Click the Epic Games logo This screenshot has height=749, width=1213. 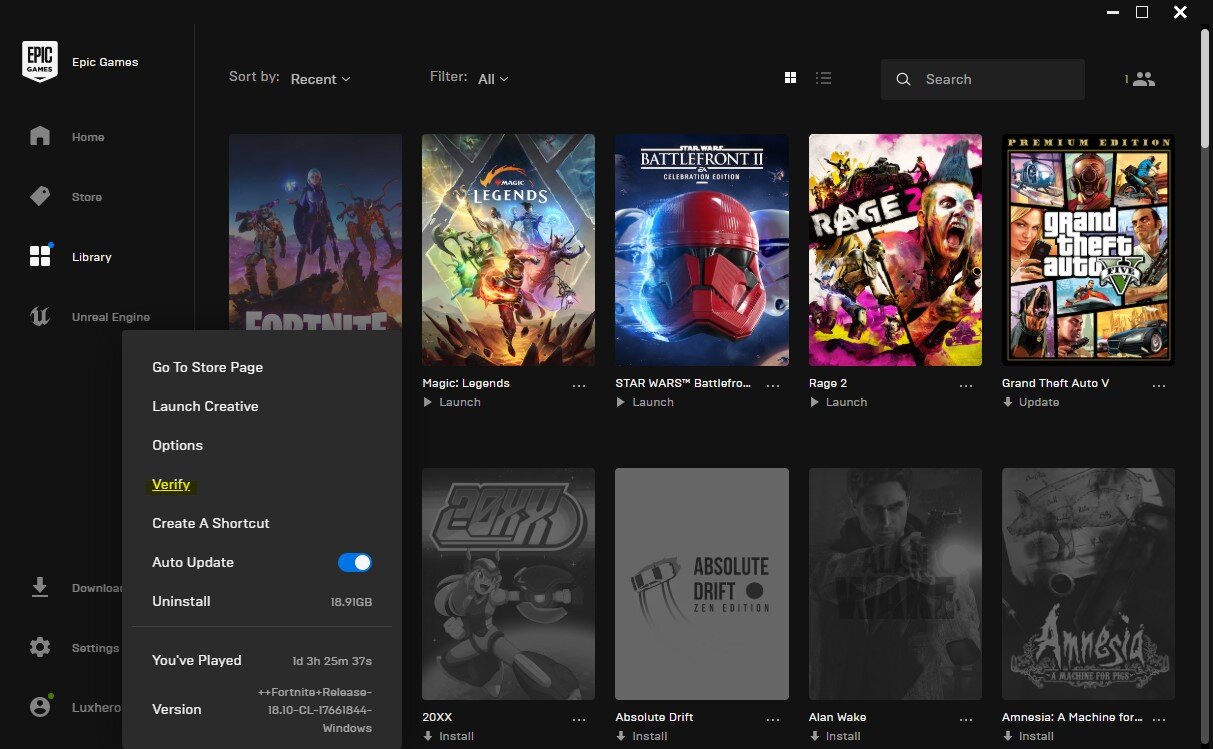point(39,61)
